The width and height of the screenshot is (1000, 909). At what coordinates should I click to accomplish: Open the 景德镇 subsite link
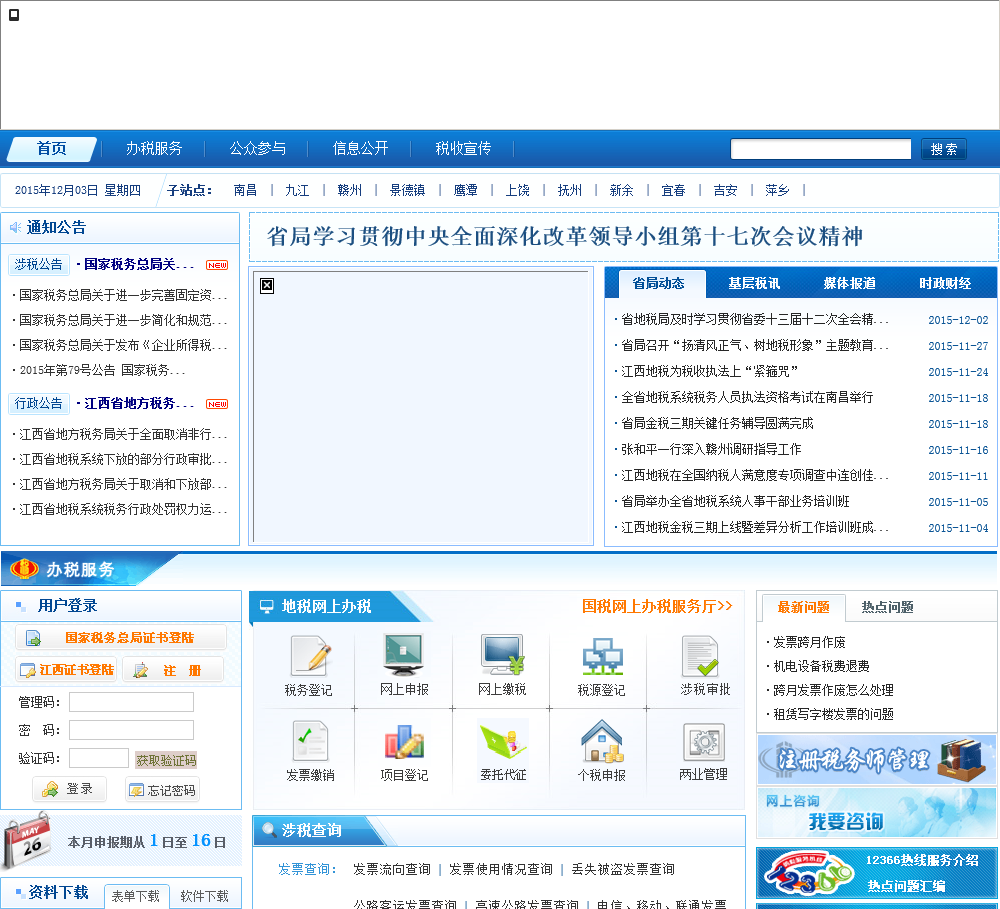(x=408, y=190)
